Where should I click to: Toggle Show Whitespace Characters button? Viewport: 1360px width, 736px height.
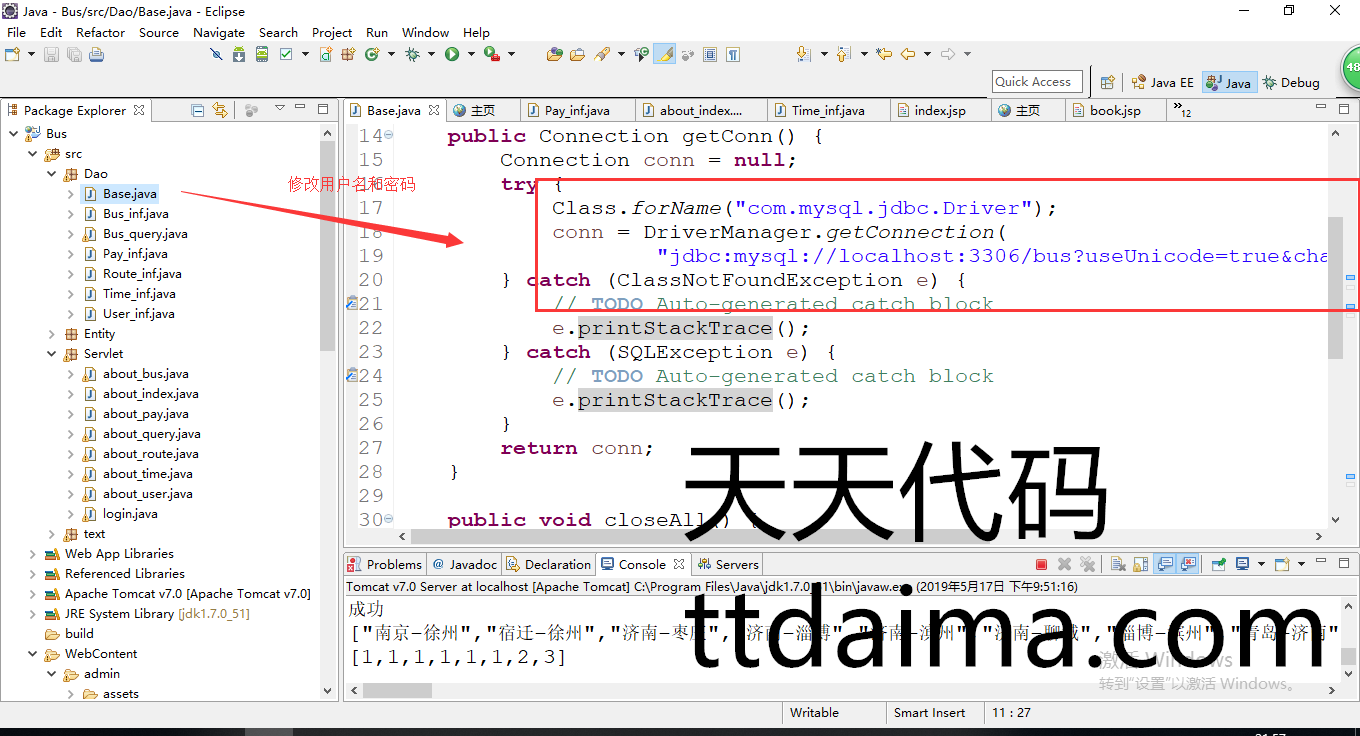[733, 54]
